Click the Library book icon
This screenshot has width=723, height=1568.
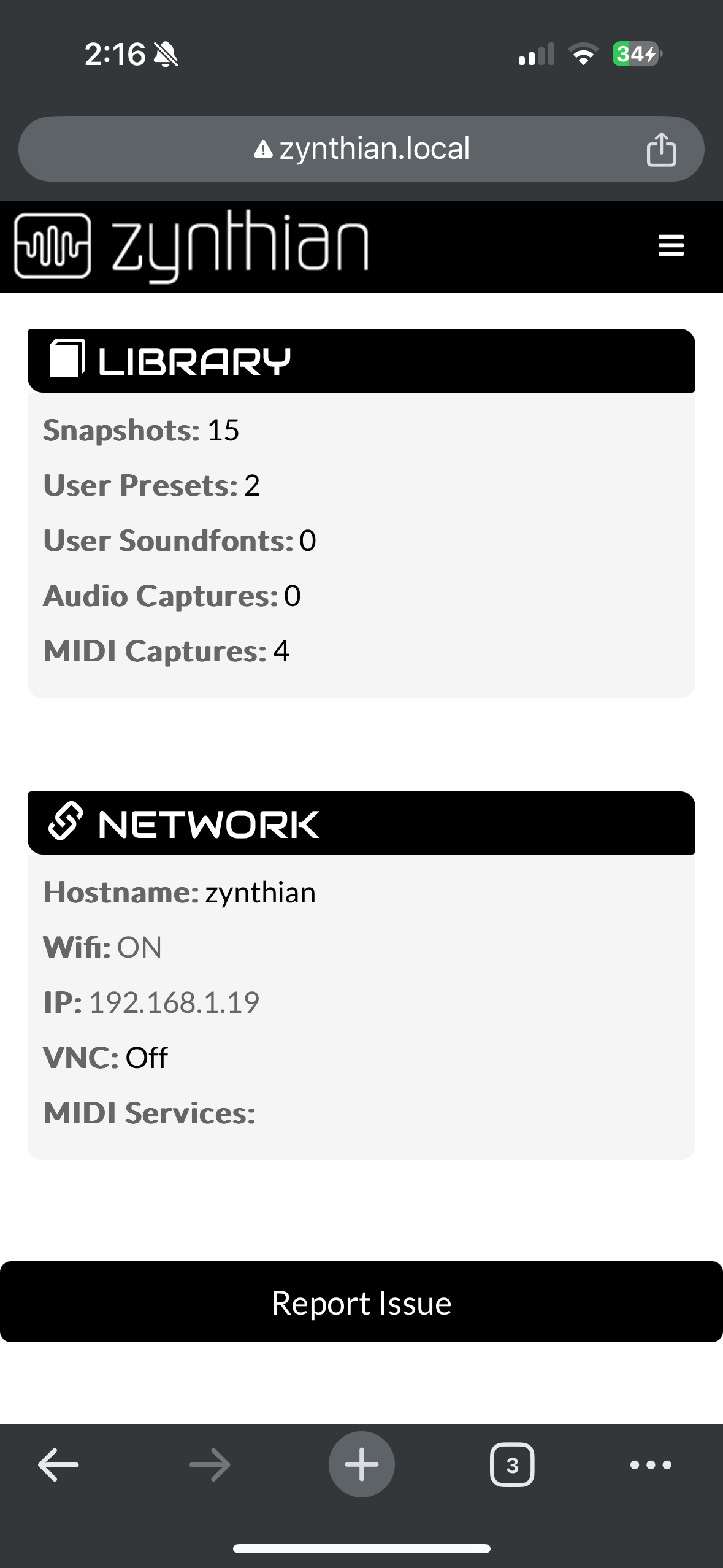[66, 359]
